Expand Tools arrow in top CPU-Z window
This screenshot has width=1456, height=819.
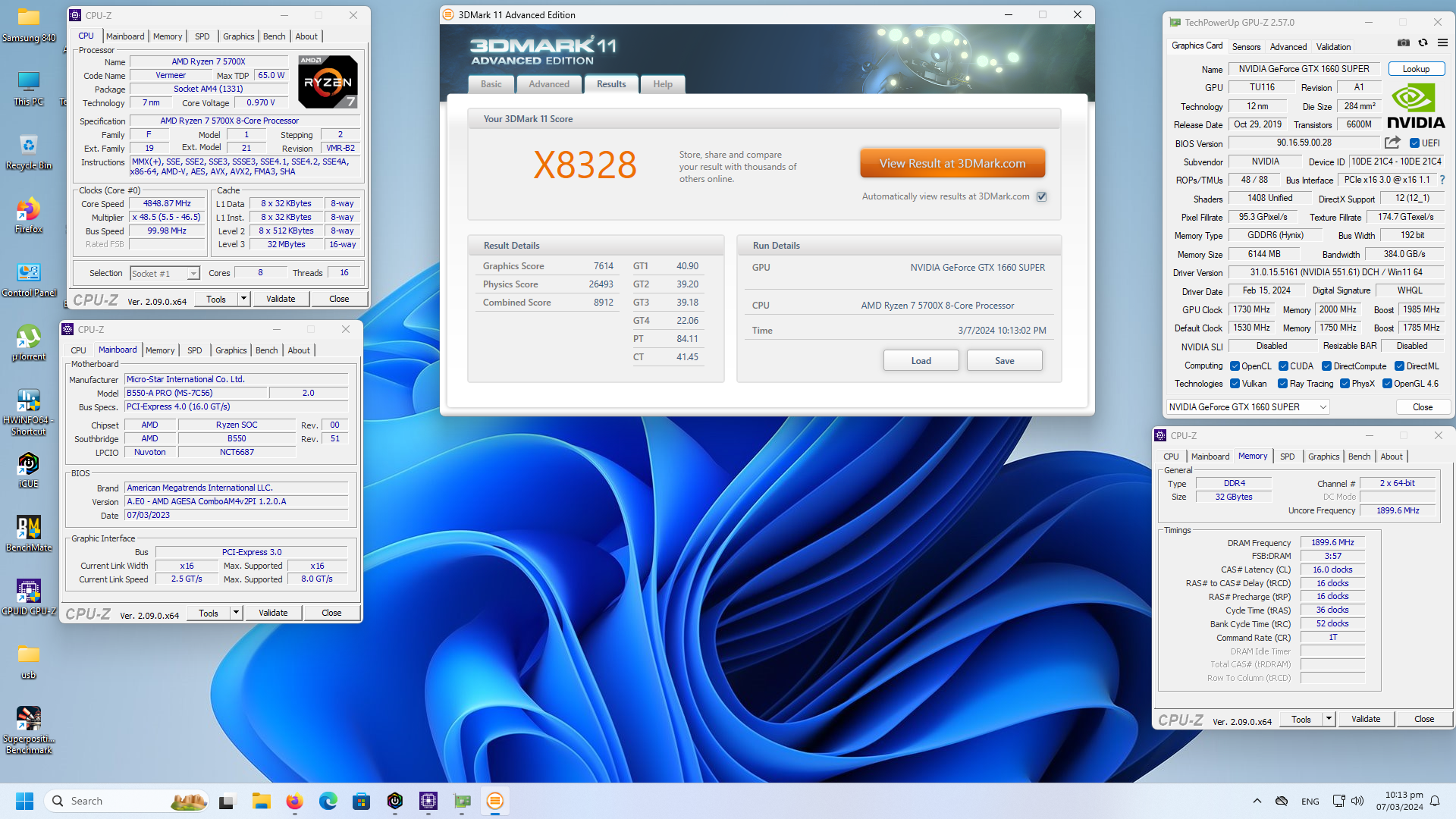point(243,299)
